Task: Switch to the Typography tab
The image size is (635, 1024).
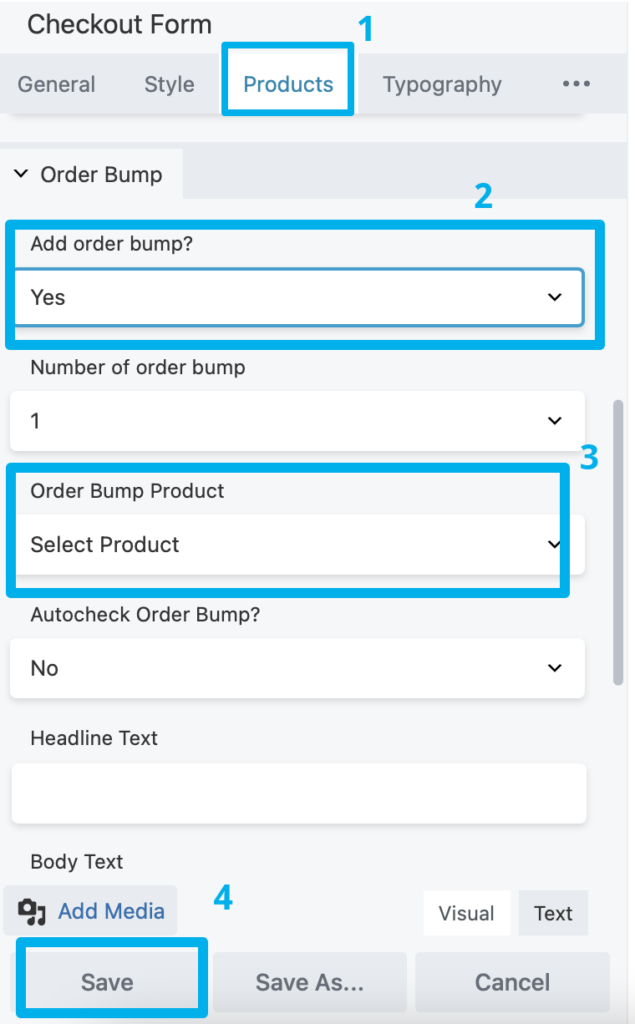Action: [442, 84]
